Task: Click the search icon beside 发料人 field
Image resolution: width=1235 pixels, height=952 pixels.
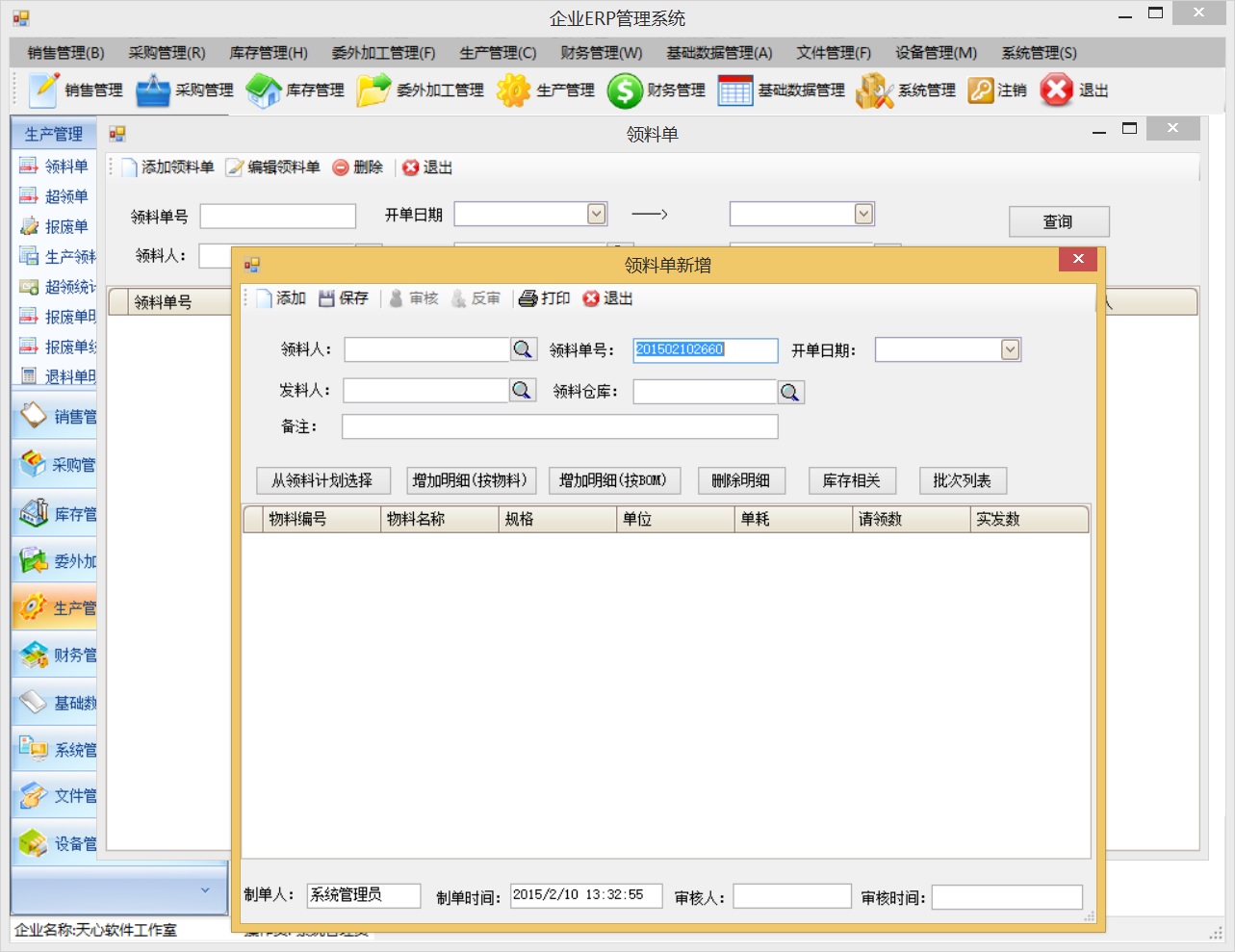Action: 522,390
